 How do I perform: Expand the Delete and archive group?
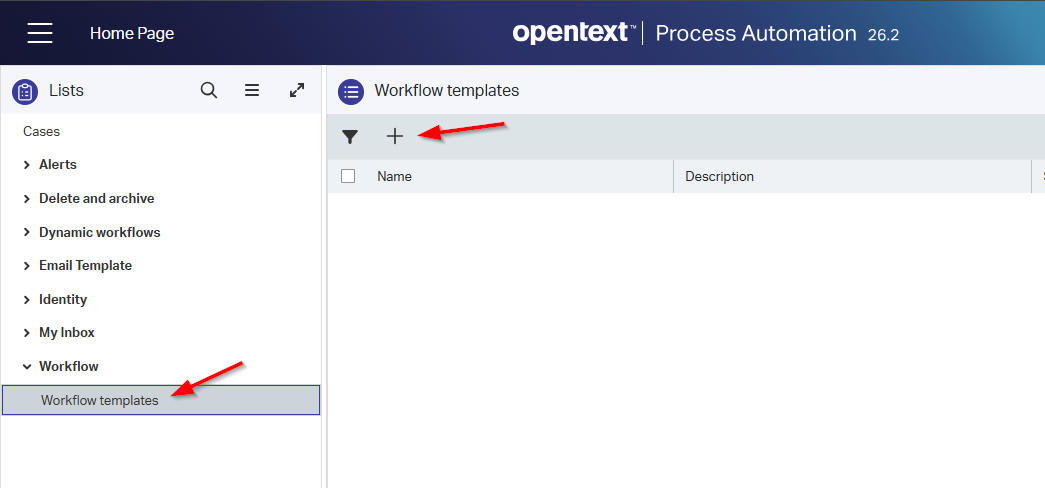coord(27,199)
